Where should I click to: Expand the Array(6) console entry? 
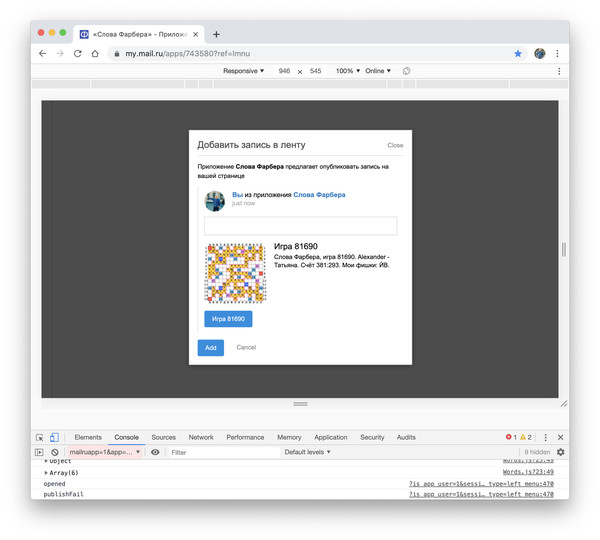(x=46, y=473)
